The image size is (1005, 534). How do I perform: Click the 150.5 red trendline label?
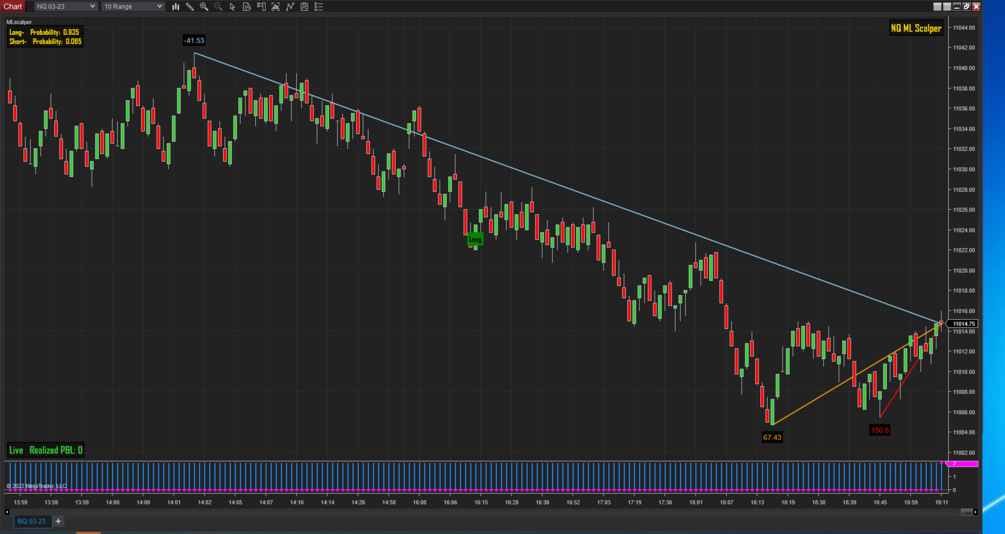tap(880, 430)
